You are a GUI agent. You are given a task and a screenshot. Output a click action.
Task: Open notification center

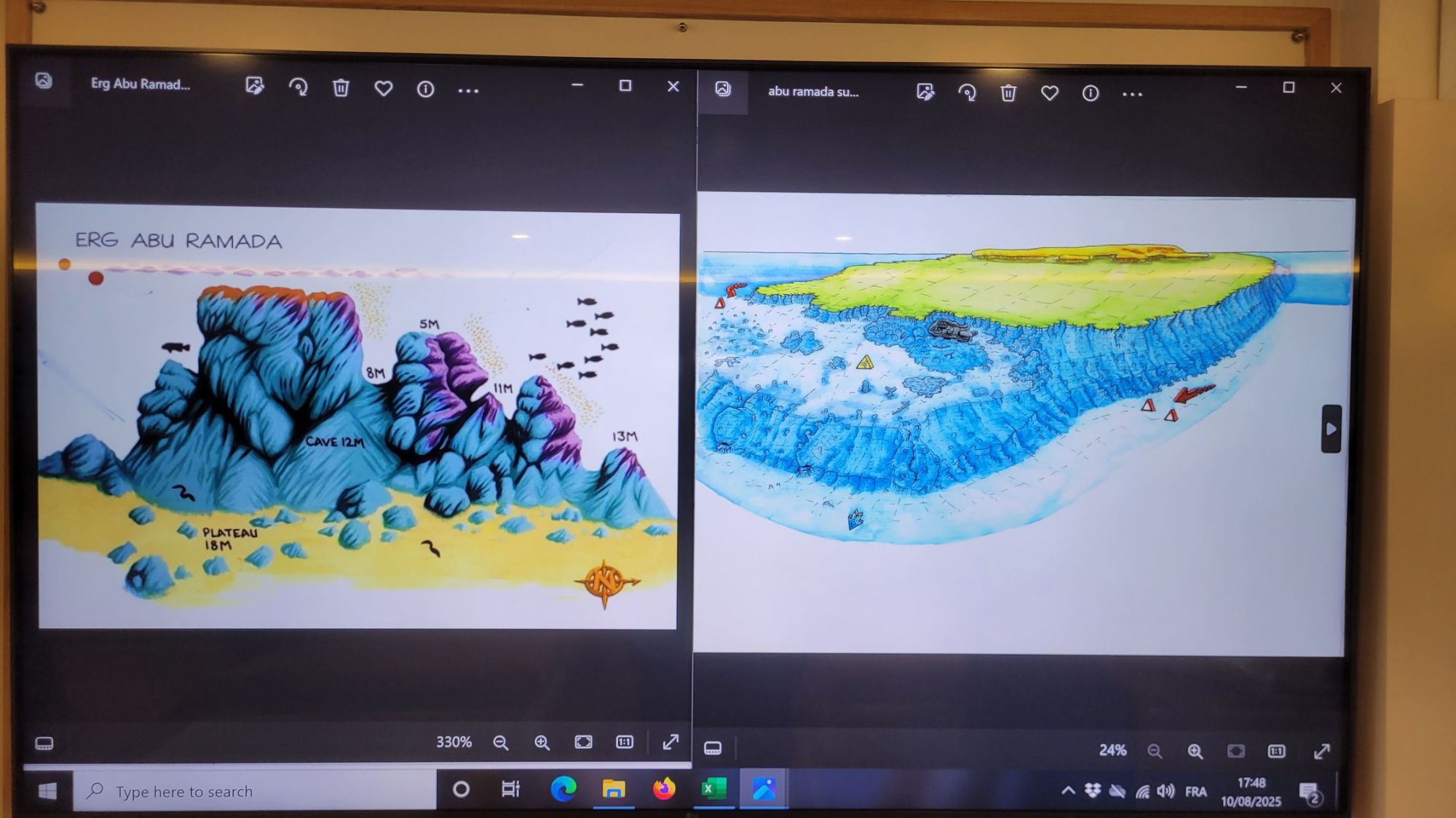coord(1310,794)
